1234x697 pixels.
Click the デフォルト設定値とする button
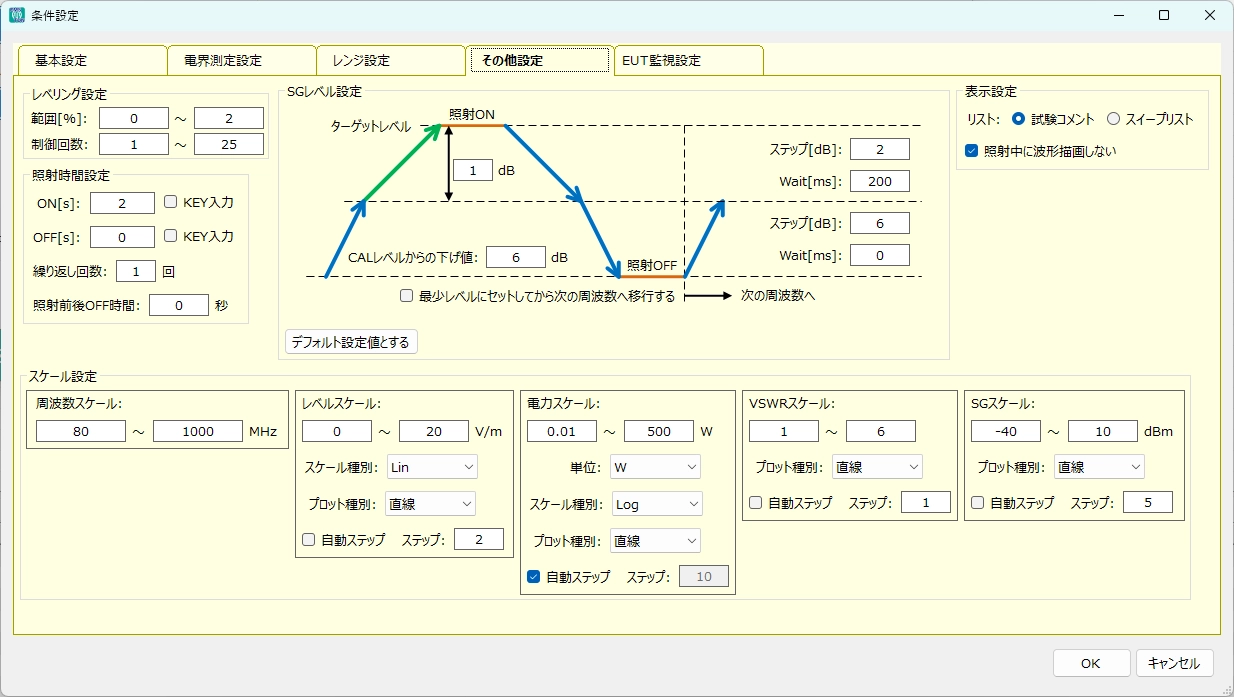coord(351,342)
